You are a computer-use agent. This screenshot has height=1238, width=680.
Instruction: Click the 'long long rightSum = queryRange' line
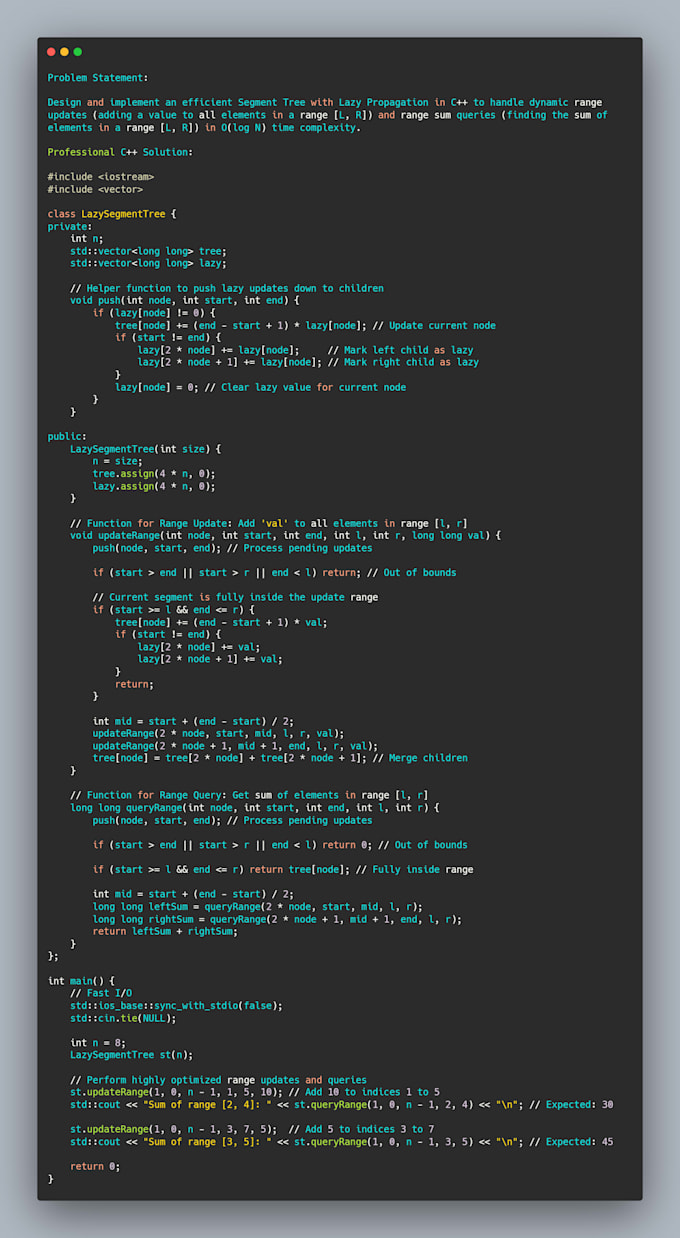(277, 918)
